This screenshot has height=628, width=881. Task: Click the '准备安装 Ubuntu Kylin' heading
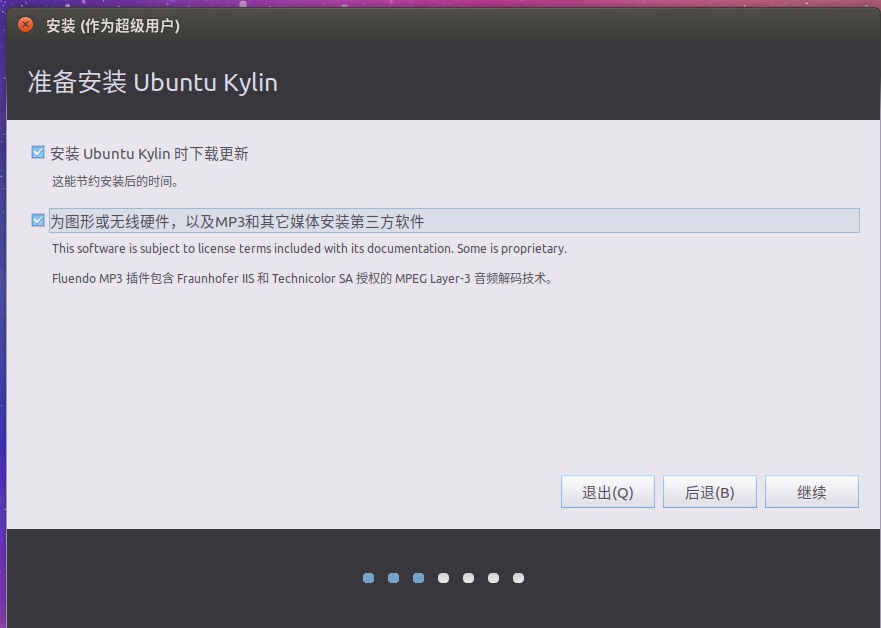point(153,82)
